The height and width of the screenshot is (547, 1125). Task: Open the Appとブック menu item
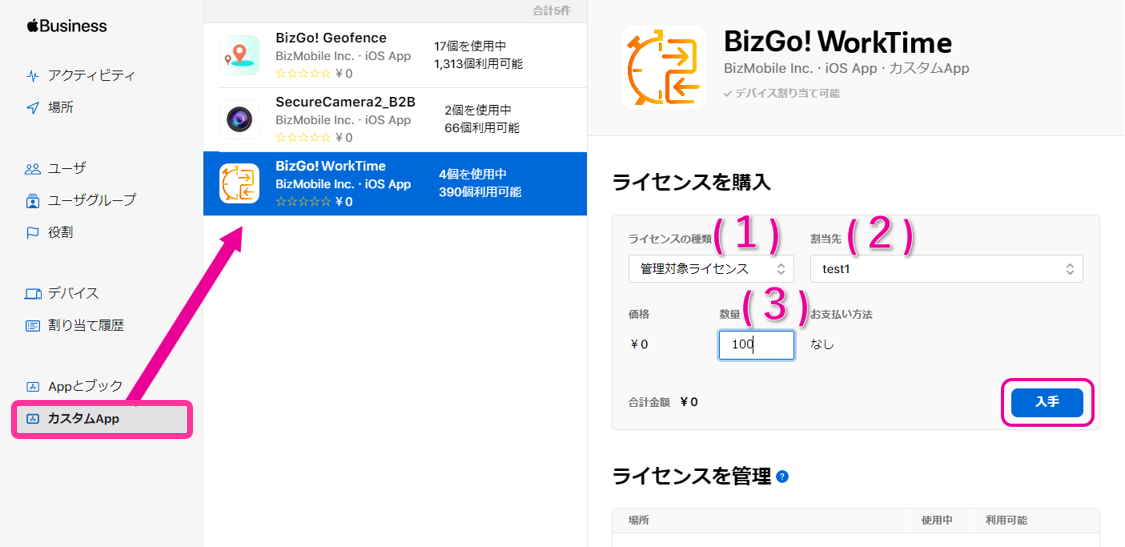[85, 387]
